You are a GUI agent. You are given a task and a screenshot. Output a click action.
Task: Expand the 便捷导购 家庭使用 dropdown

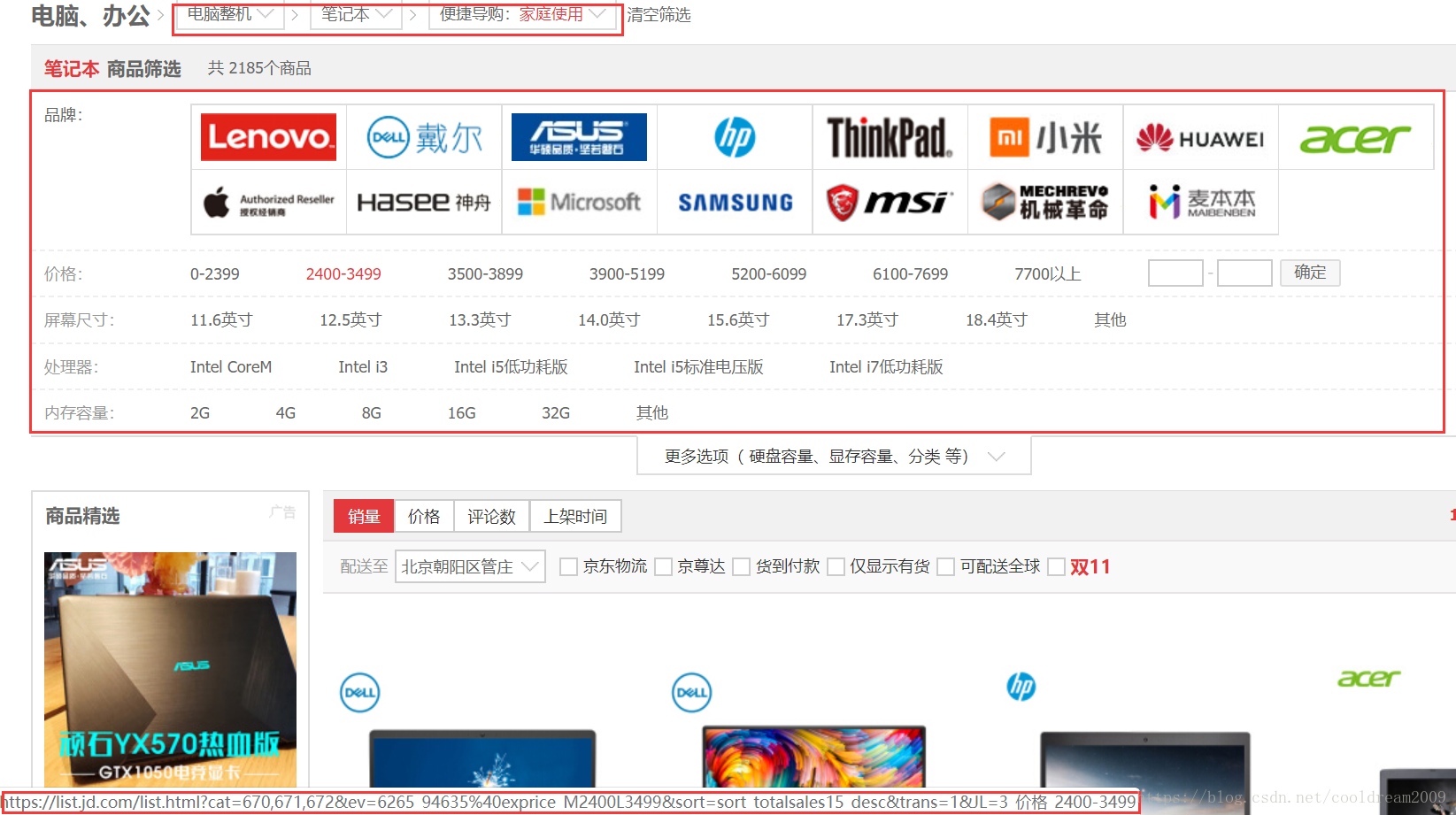(522, 14)
